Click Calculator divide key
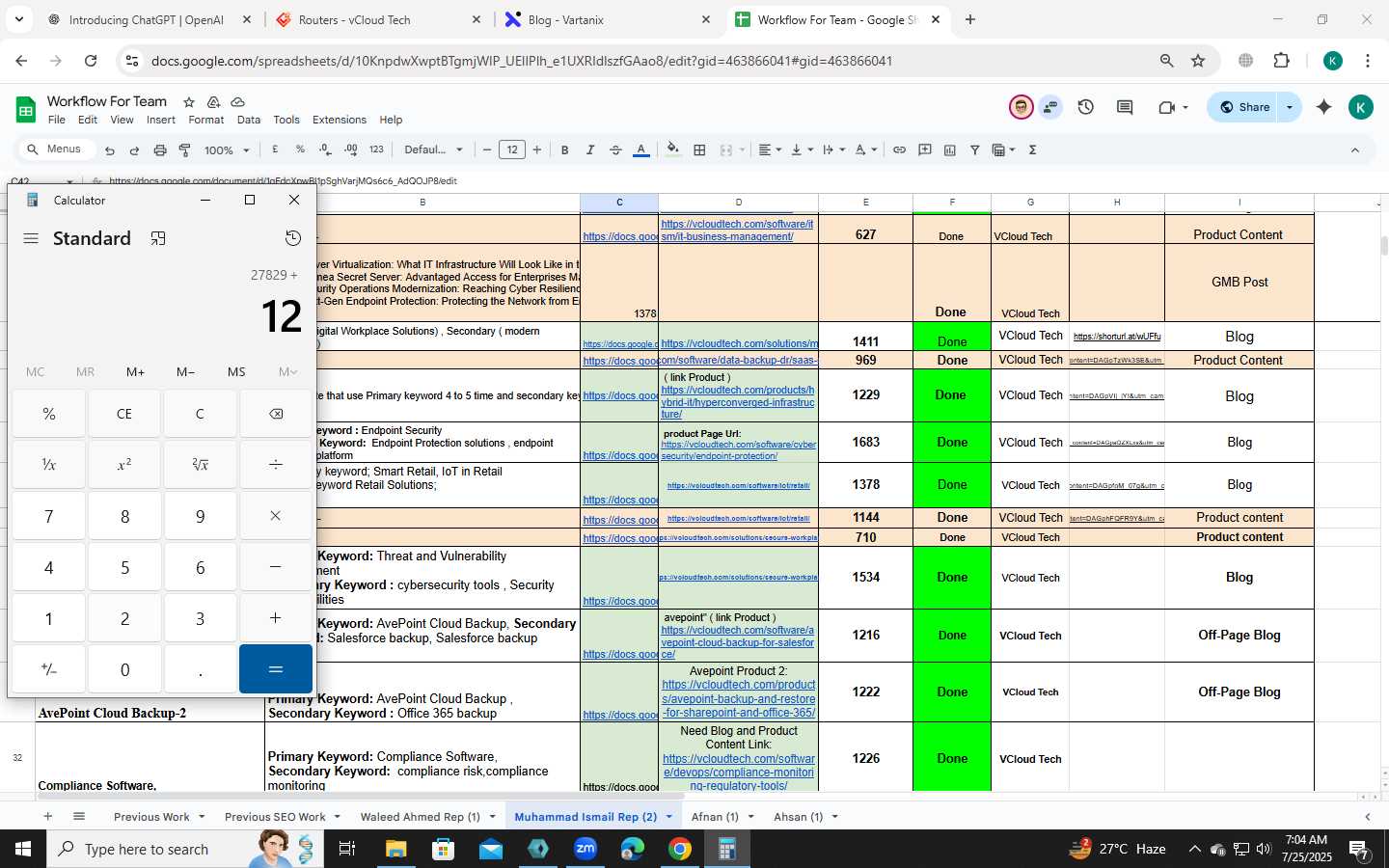Viewport: 1389px width, 868px height. pos(276,465)
